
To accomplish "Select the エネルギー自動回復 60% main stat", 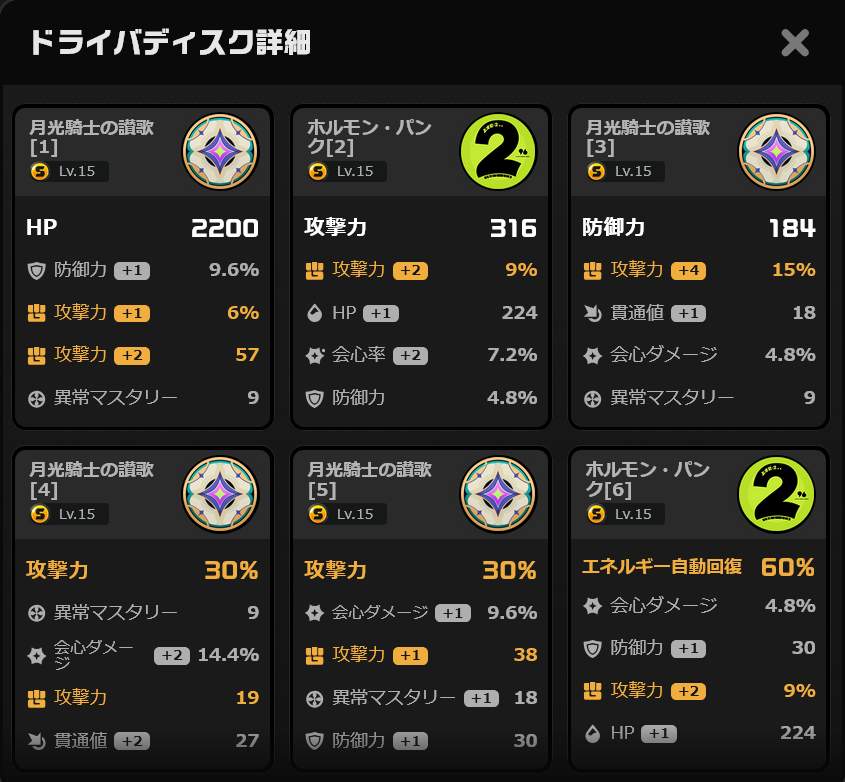I will coord(698,567).
